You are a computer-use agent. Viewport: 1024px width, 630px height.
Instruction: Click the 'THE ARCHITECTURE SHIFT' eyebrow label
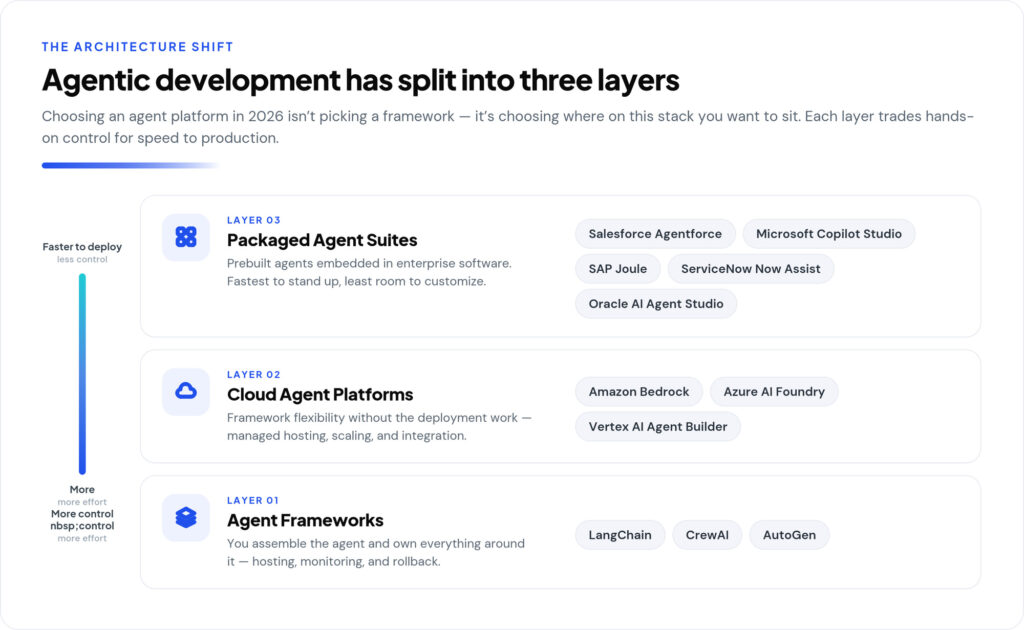coord(137,47)
